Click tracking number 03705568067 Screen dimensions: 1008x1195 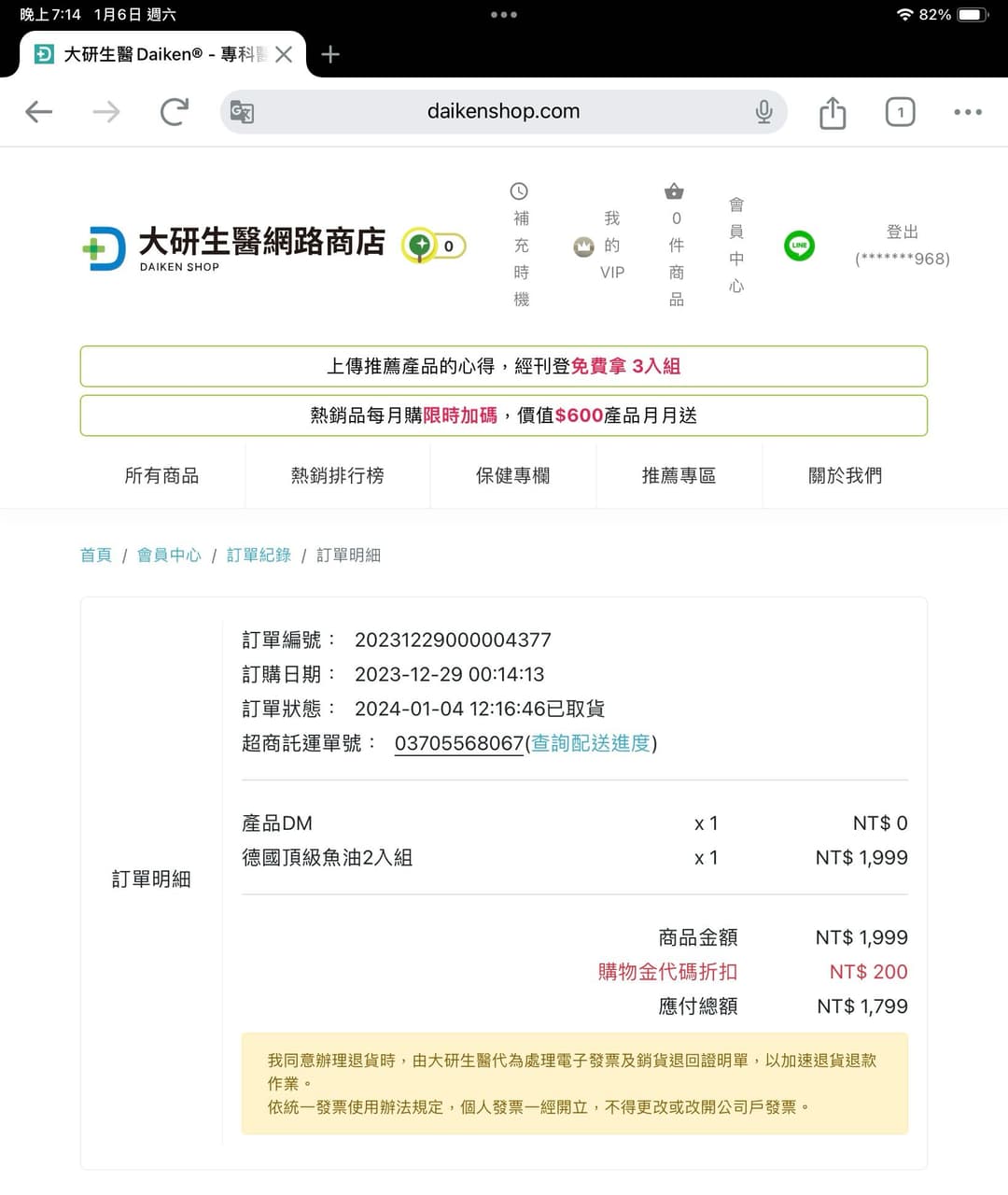pos(459,743)
